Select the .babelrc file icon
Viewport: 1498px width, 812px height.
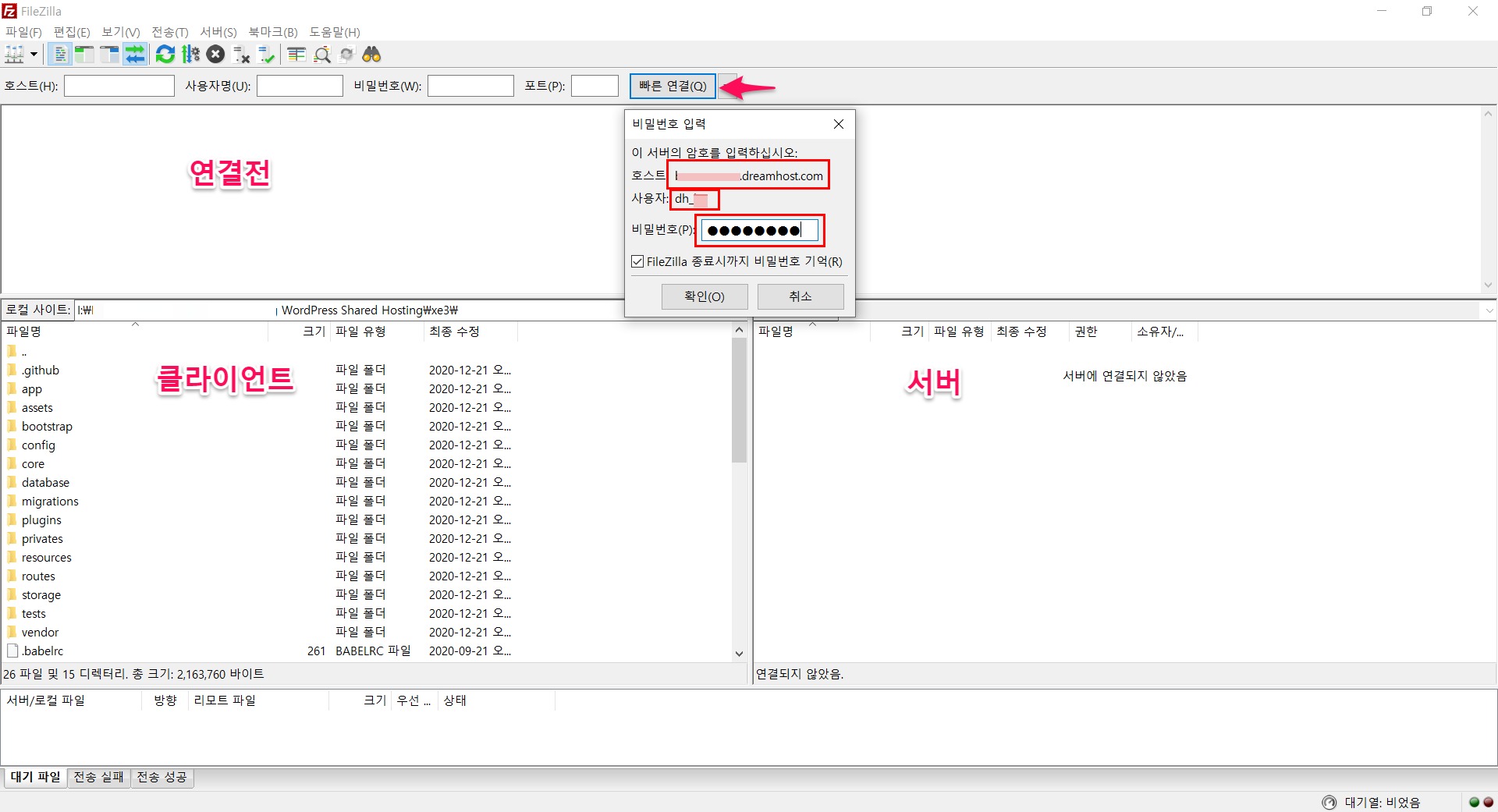[12, 651]
